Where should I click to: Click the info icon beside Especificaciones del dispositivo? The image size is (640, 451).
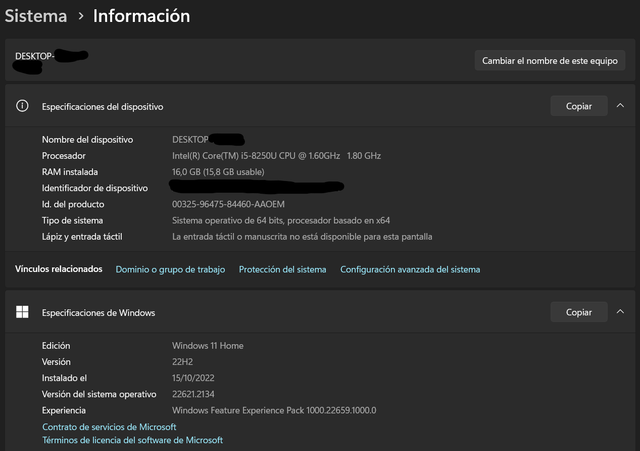22,106
